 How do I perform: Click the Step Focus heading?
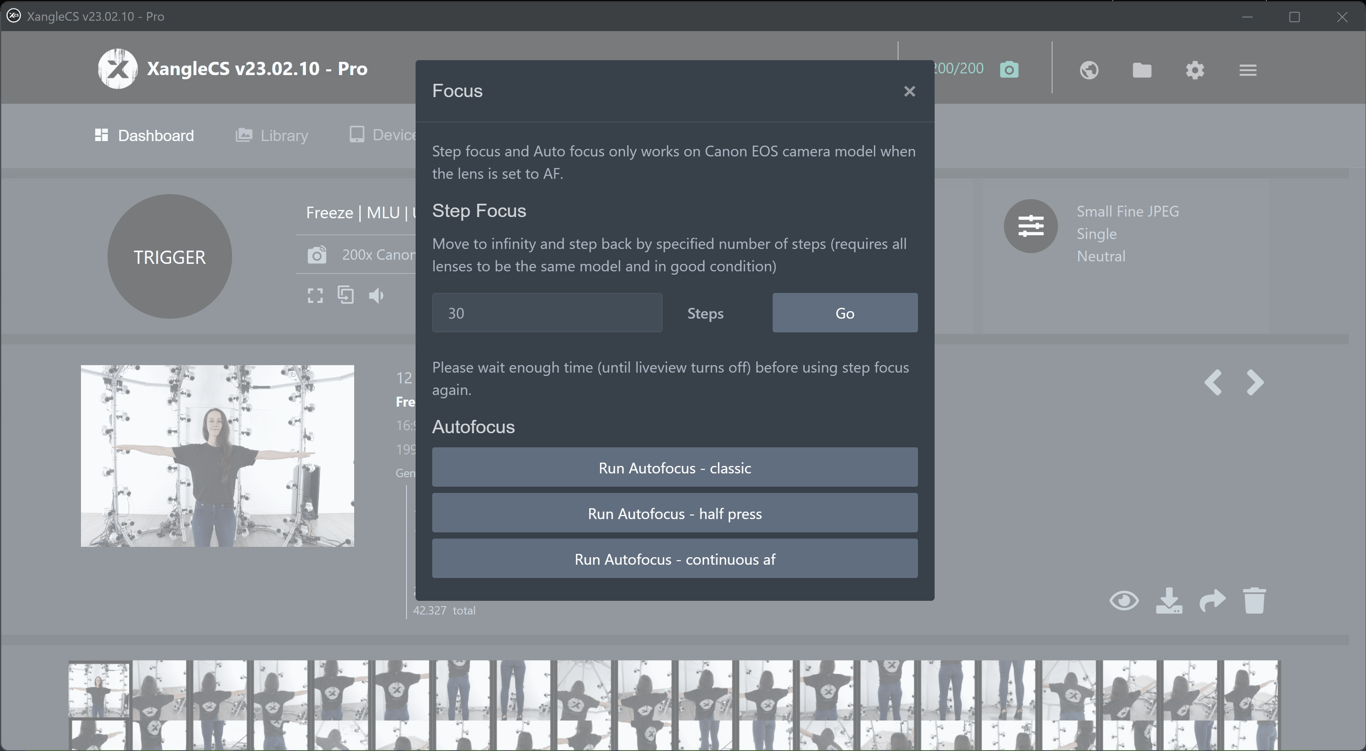pyautogui.click(x=479, y=211)
